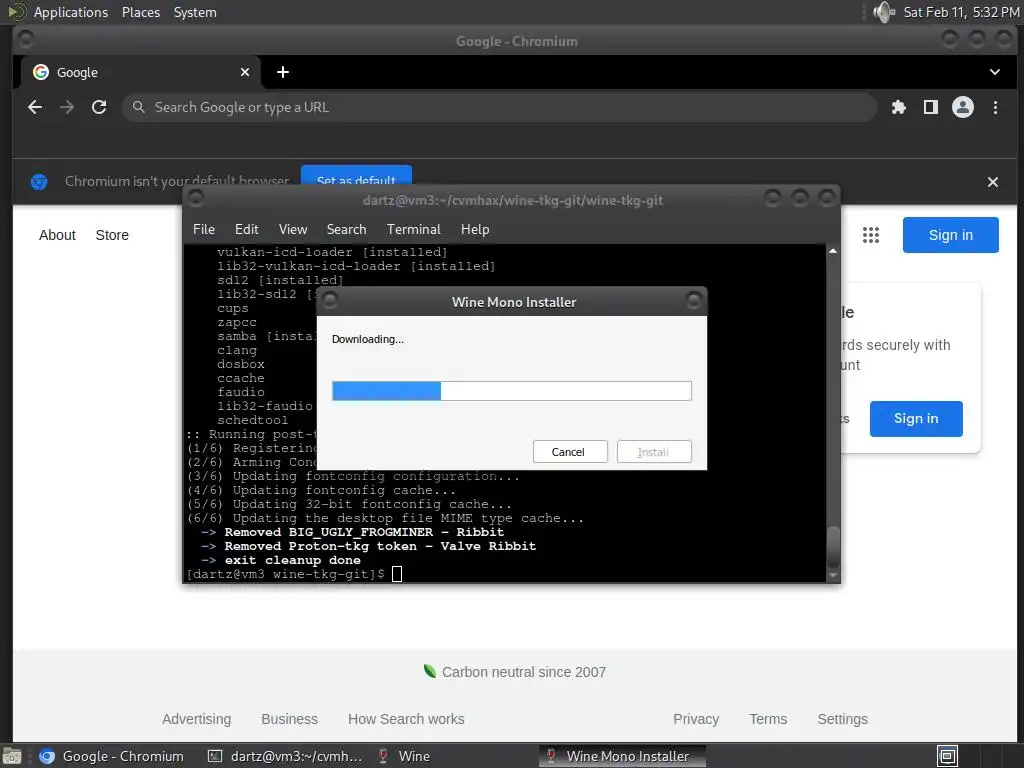1024x768 pixels.
Task: Click Set as default button
Action: click(x=356, y=178)
